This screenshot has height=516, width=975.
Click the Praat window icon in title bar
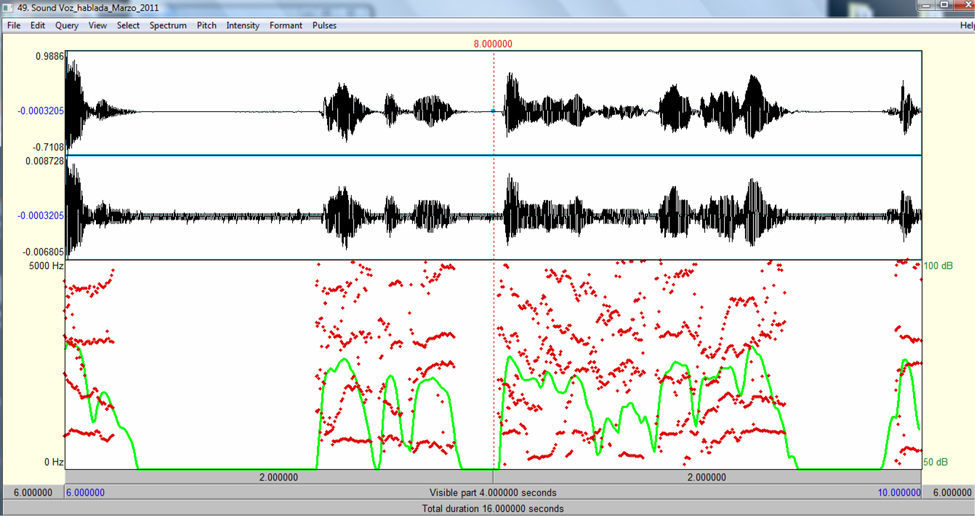8,7
